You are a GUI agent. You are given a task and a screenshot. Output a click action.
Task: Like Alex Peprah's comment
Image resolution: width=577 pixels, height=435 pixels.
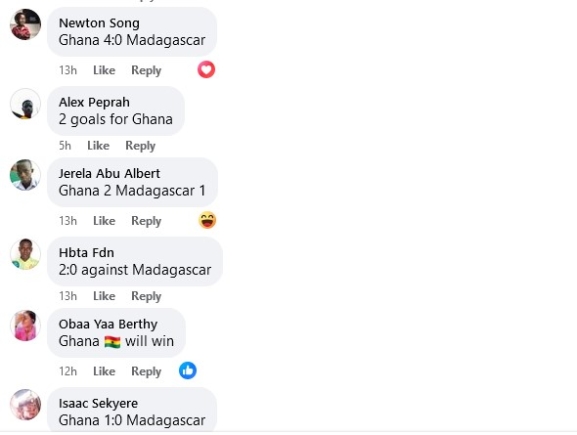click(x=98, y=145)
